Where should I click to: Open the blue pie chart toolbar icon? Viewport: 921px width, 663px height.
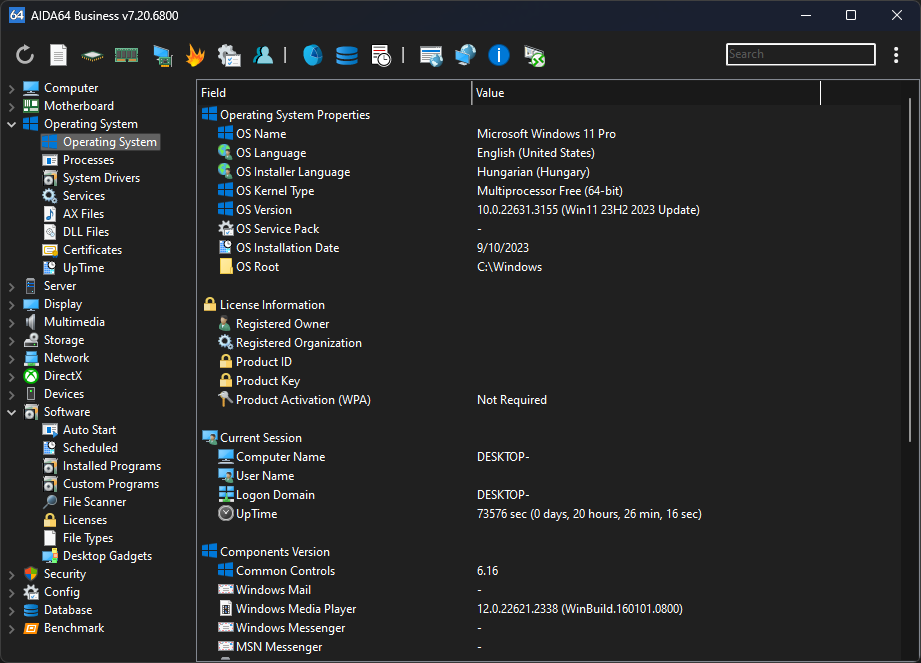click(312, 55)
